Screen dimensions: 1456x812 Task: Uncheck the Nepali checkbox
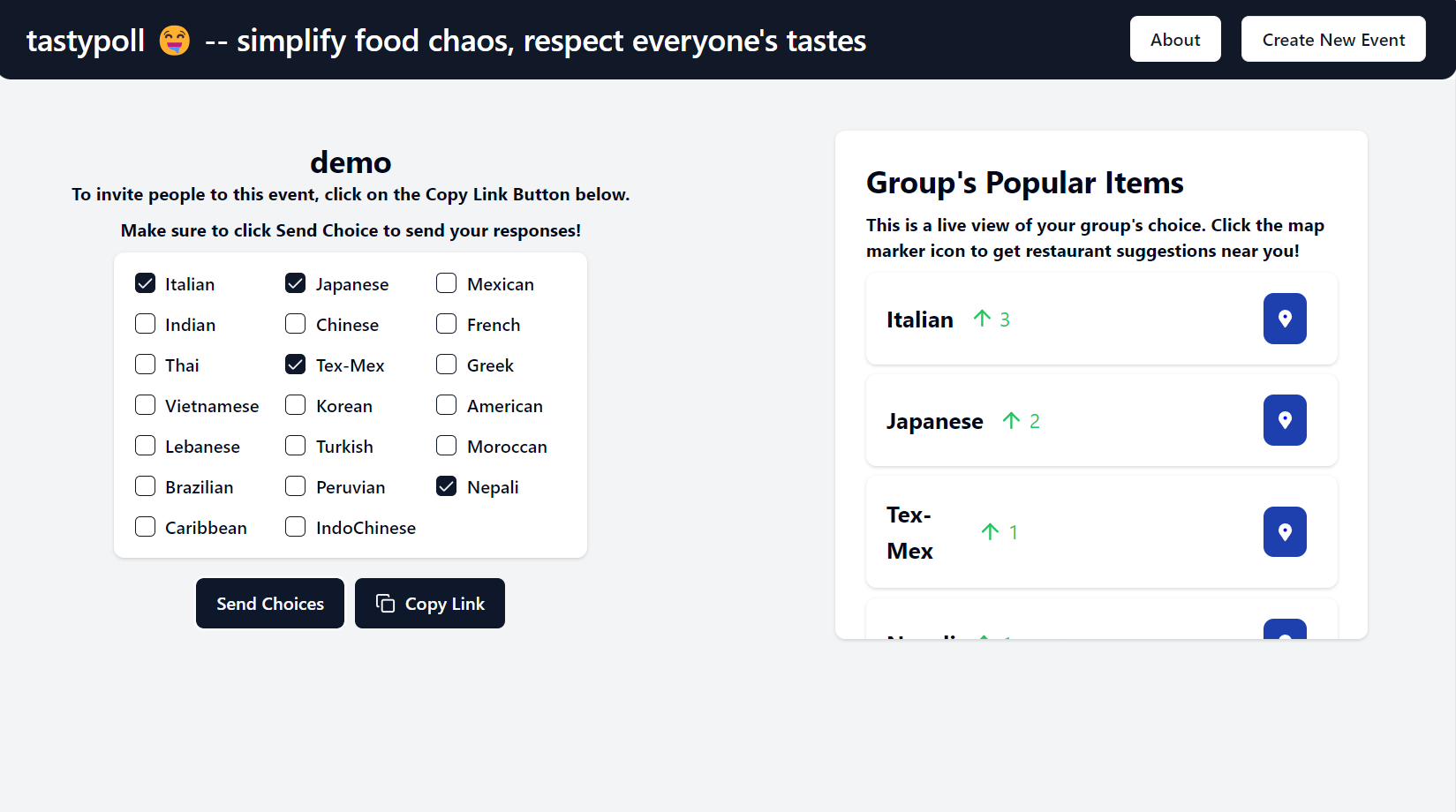(x=447, y=486)
